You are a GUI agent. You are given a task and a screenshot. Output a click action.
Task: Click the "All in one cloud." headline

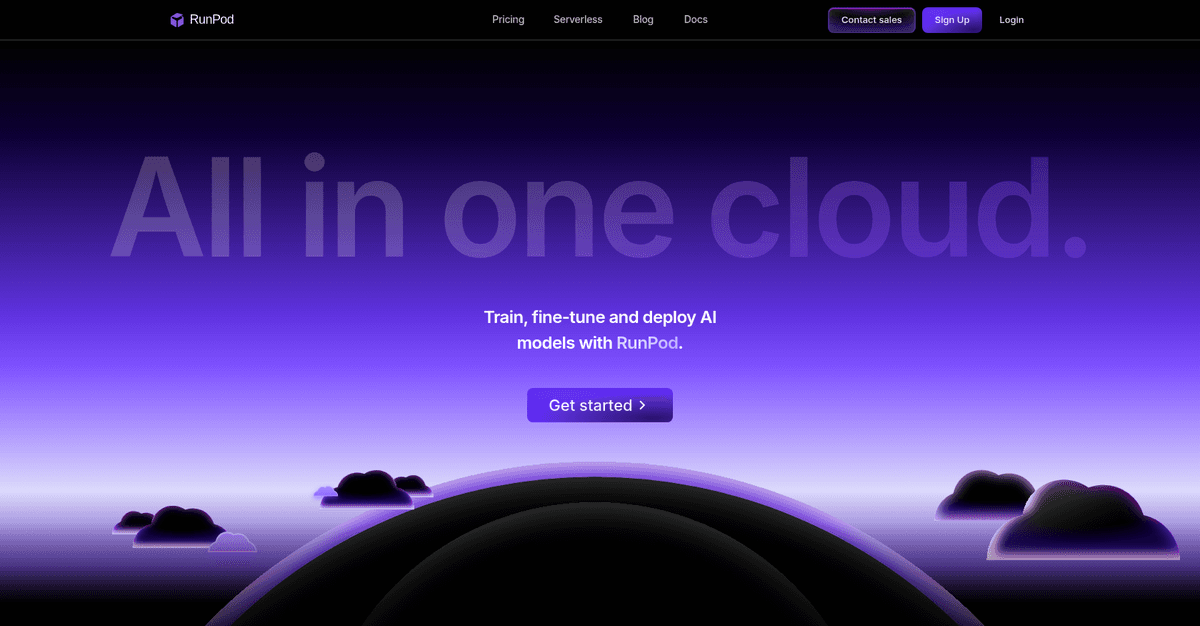click(x=598, y=208)
